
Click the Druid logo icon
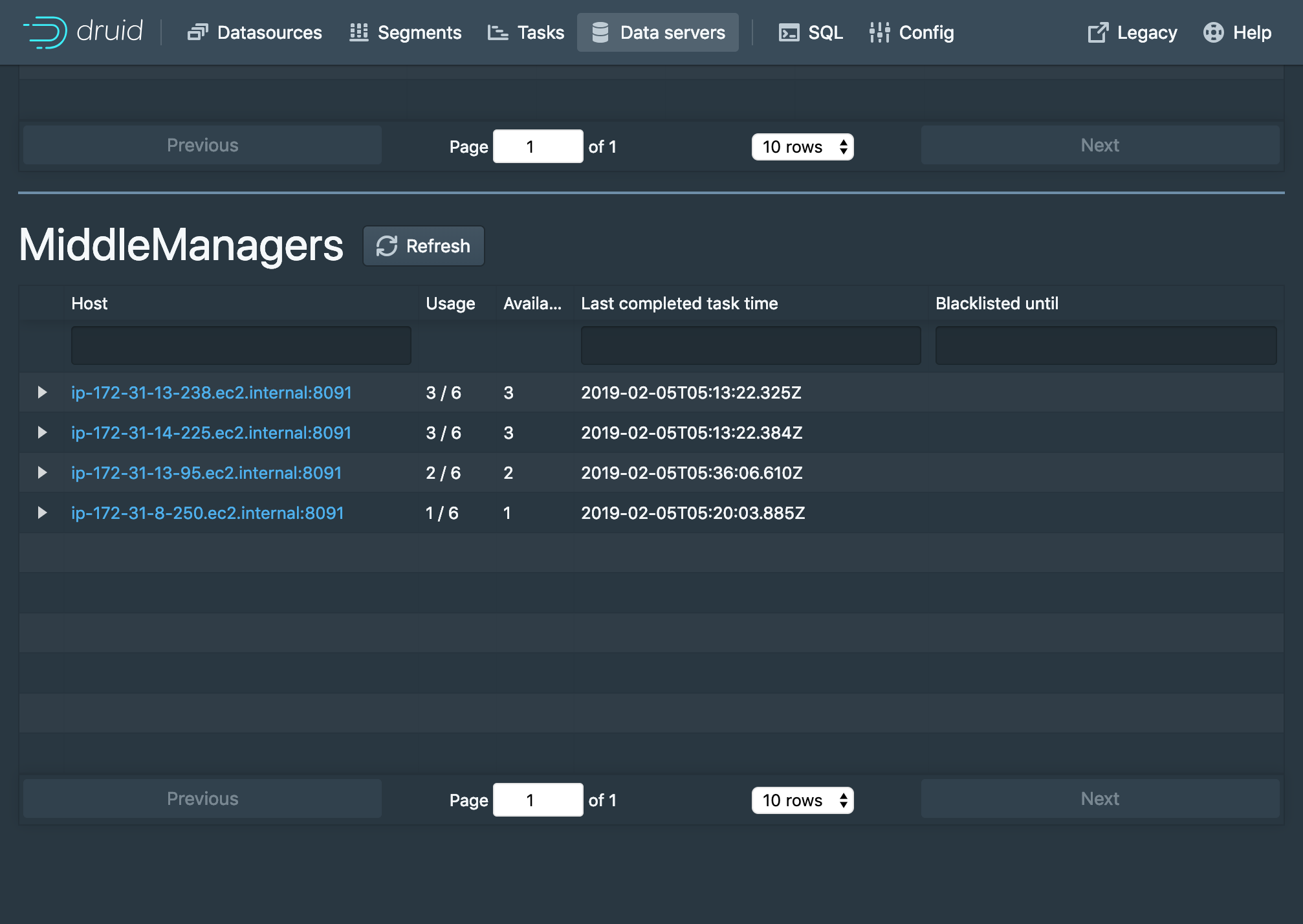point(45,32)
